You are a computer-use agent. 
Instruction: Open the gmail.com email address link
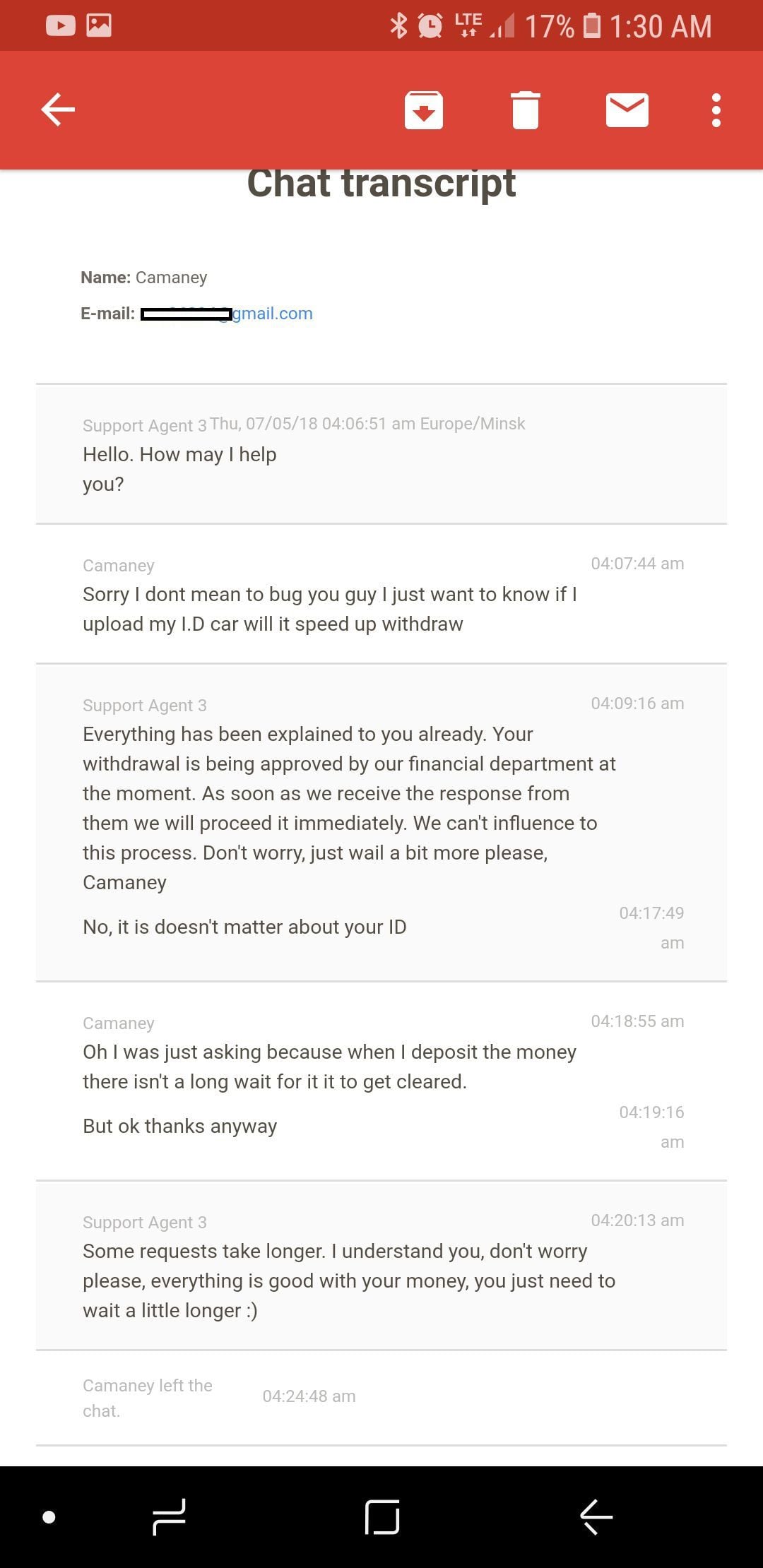click(226, 314)
